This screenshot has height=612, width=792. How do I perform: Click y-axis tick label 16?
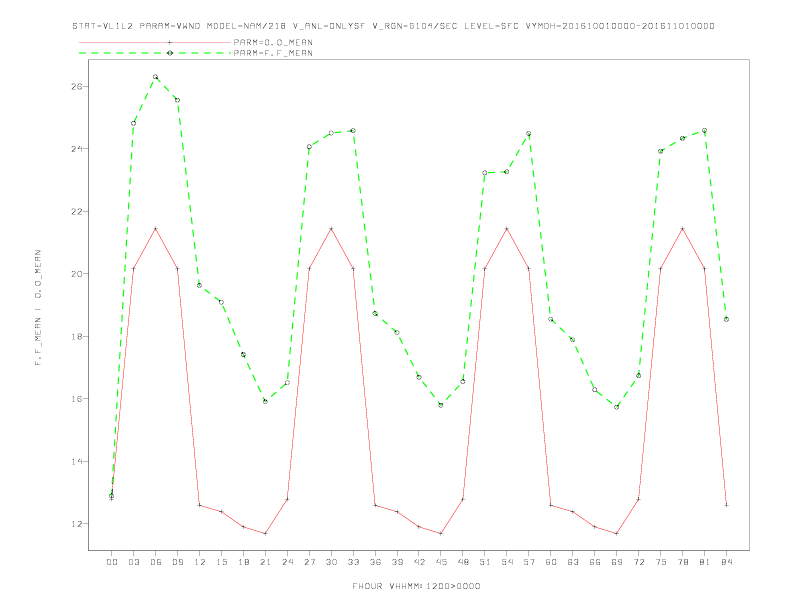coord(76,399)
